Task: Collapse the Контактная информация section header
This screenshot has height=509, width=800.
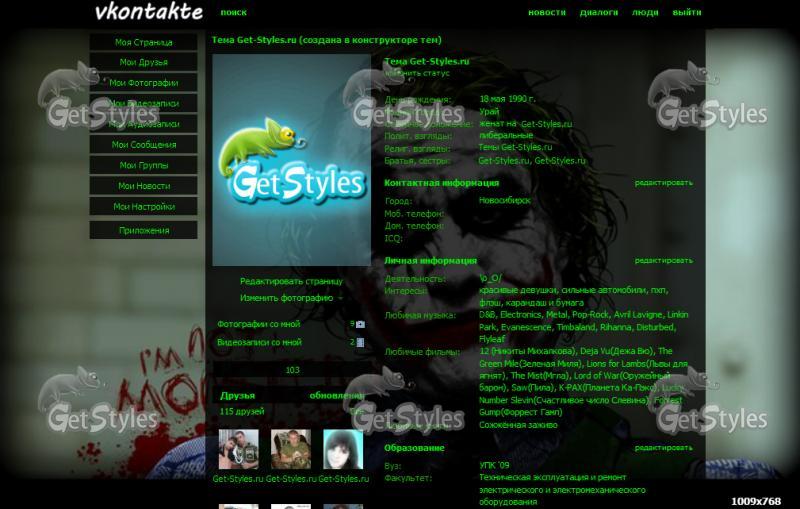Action: click(x=441, y=183)
